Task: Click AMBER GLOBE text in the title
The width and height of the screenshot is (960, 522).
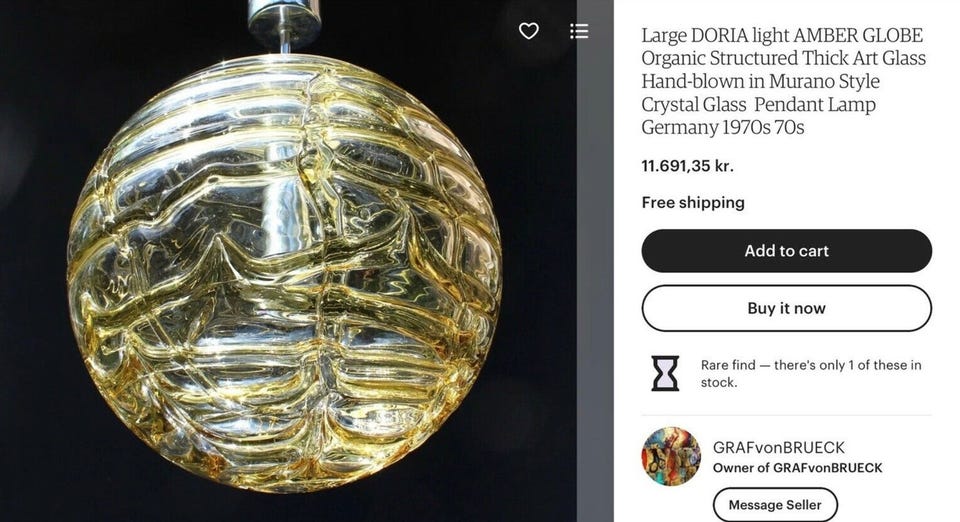Action: pyautogui.click(x=858, y=35)
